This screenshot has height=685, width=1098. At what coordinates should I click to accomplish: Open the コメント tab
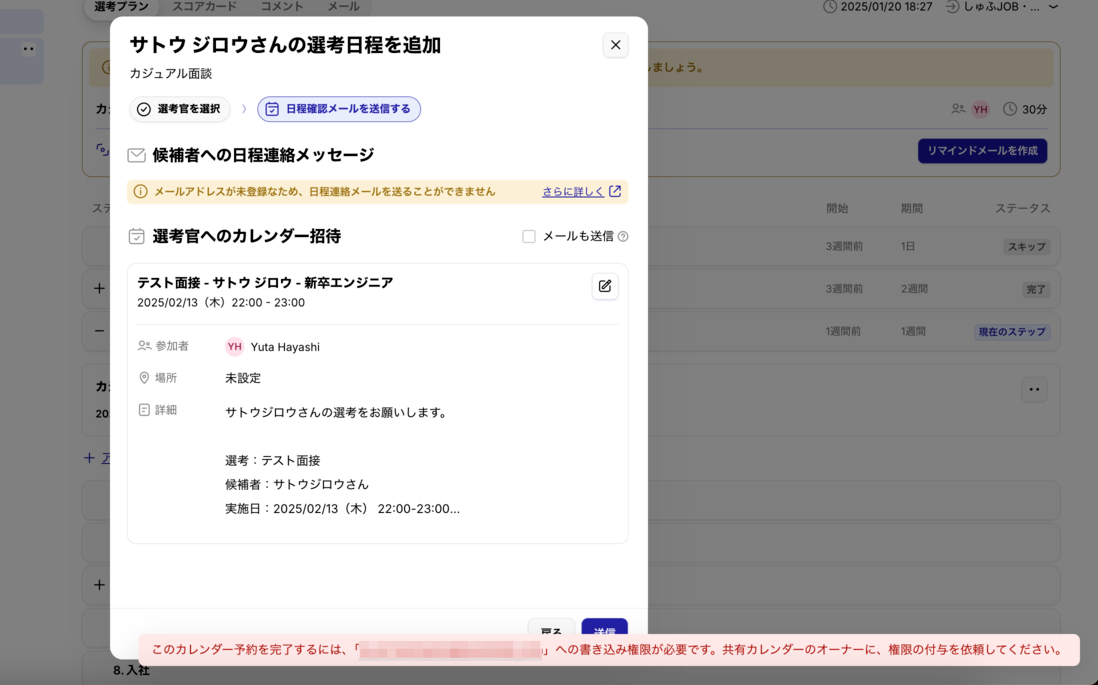[x=281, y=5]
